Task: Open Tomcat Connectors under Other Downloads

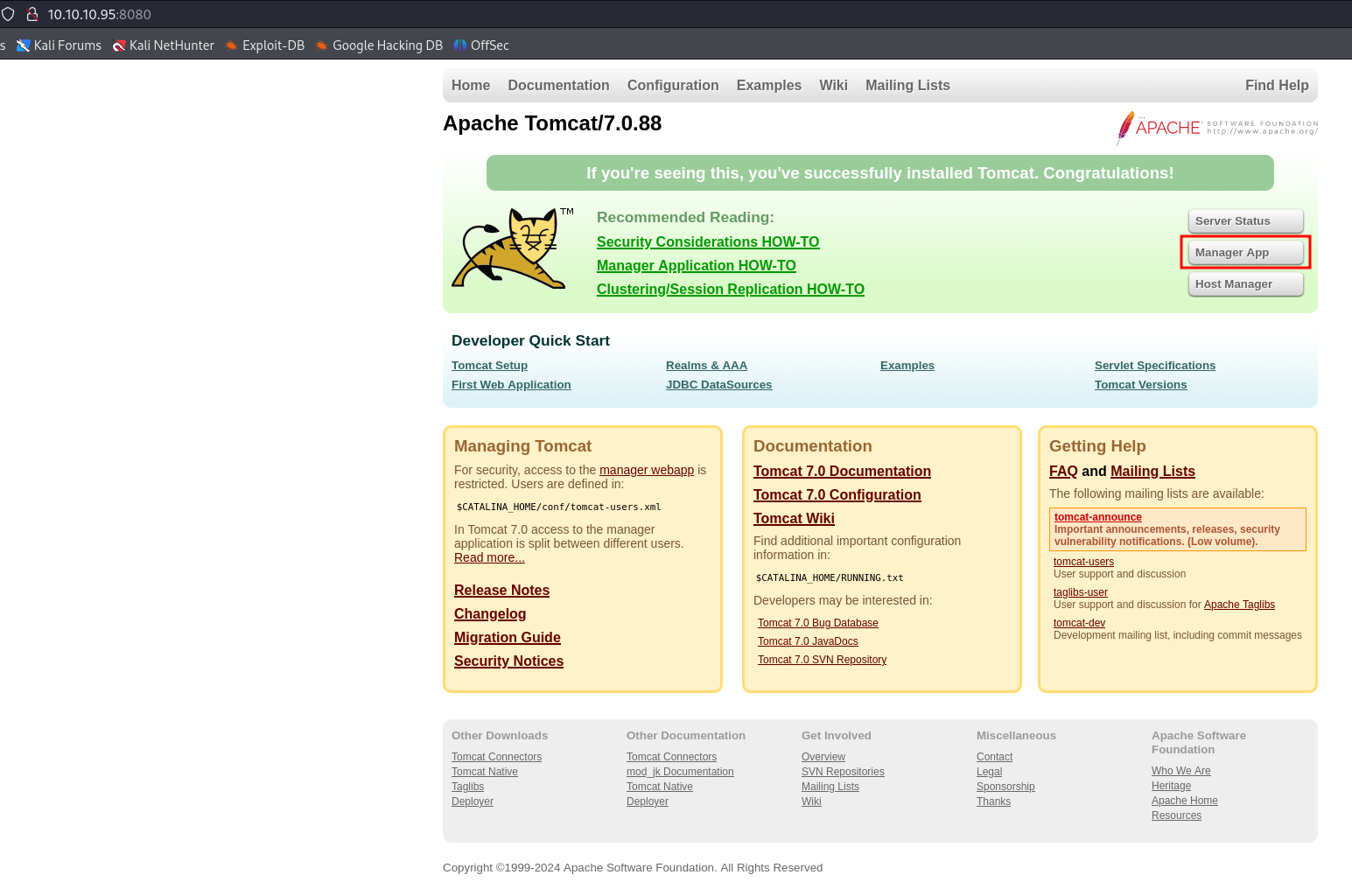Action: pyautogui.click(x=496, y=757)
